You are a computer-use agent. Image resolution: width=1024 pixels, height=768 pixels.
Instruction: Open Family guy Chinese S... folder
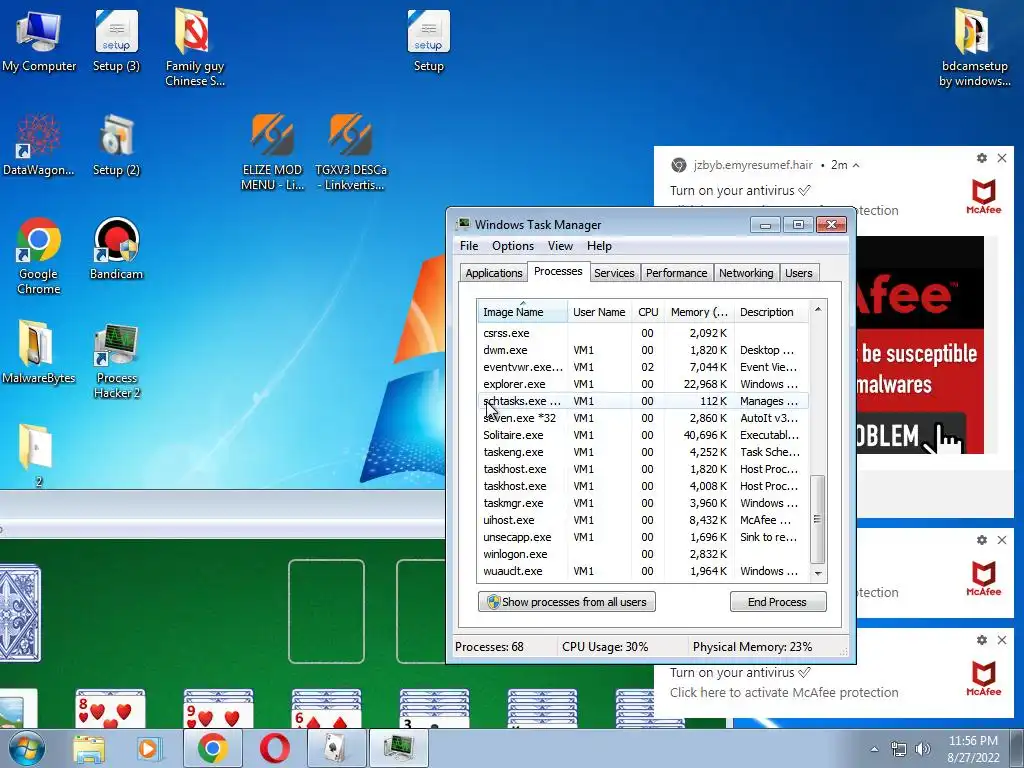point(195,47)
